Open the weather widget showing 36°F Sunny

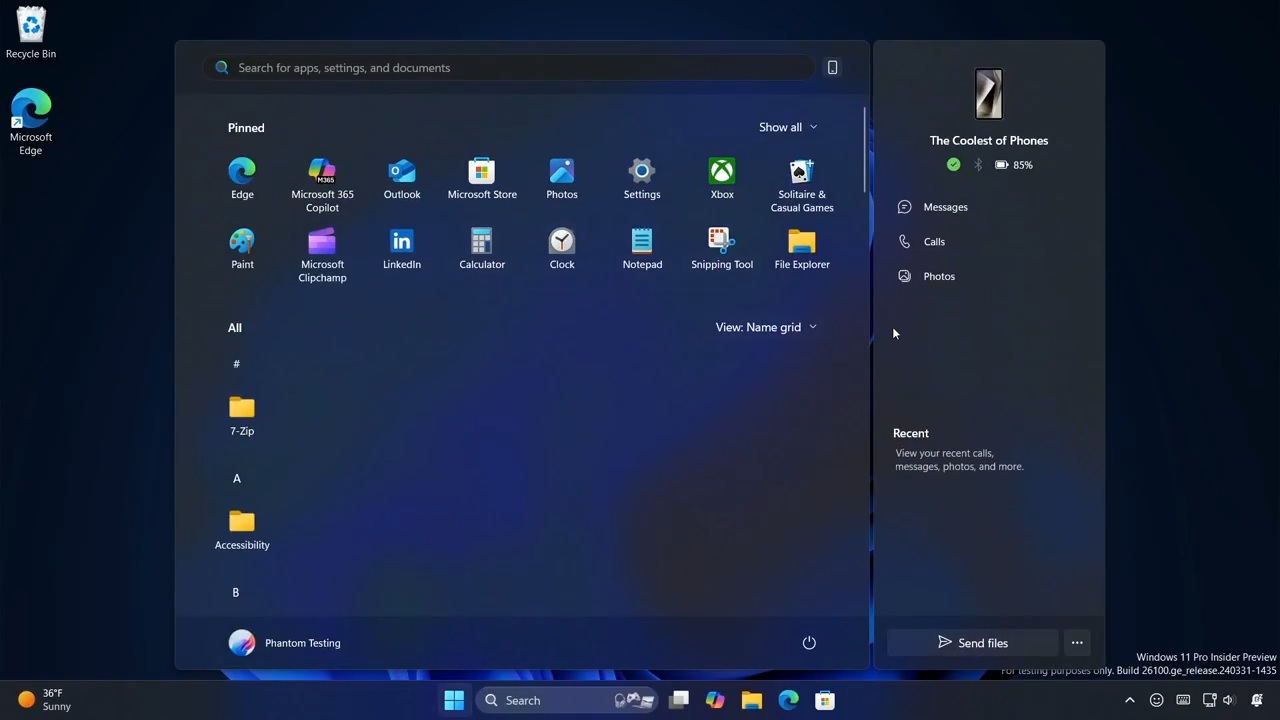point(45,700)
